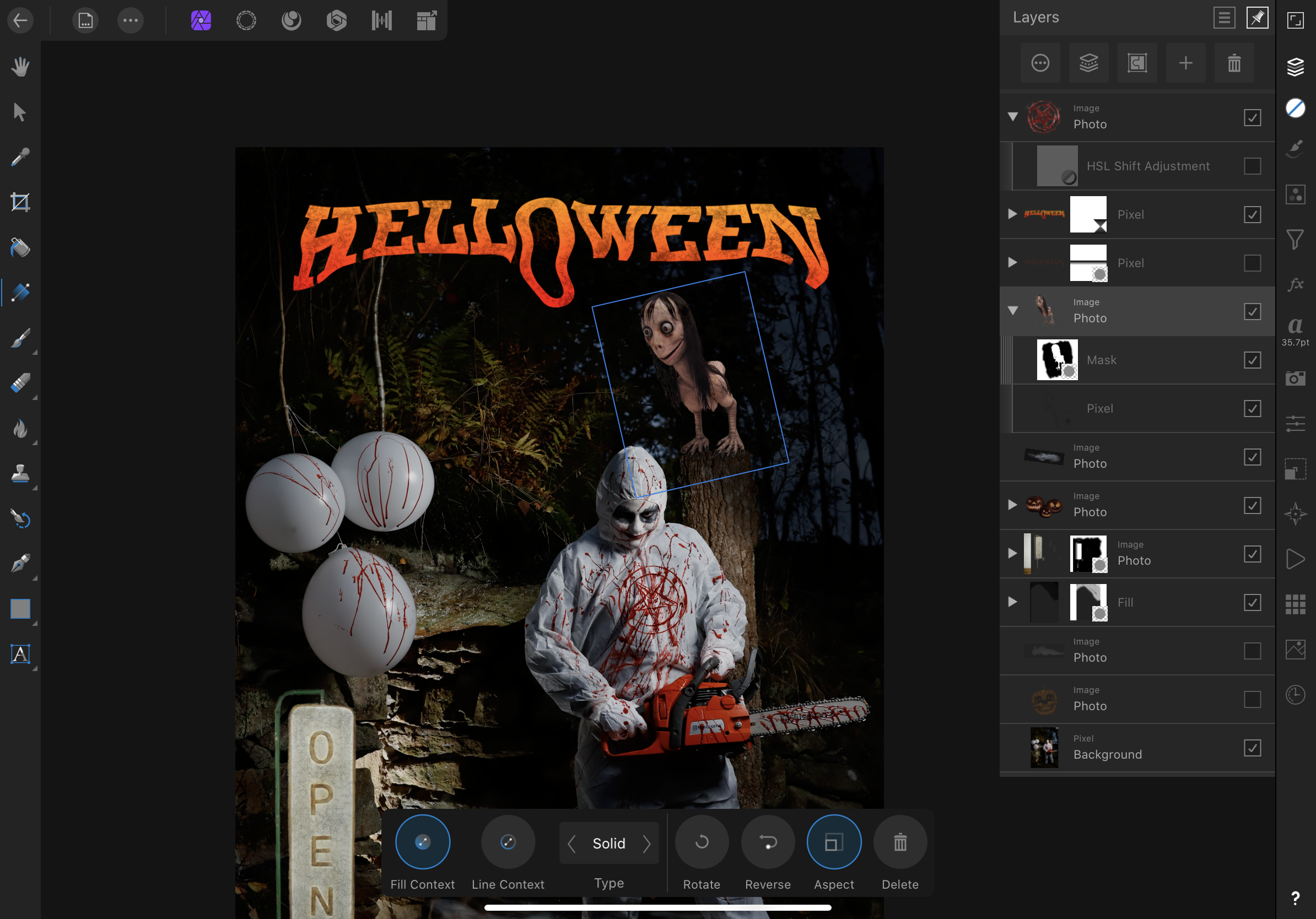Hide the Fill layer
This screenshot has height=919, width=1316.
(x=1253, y=603)
